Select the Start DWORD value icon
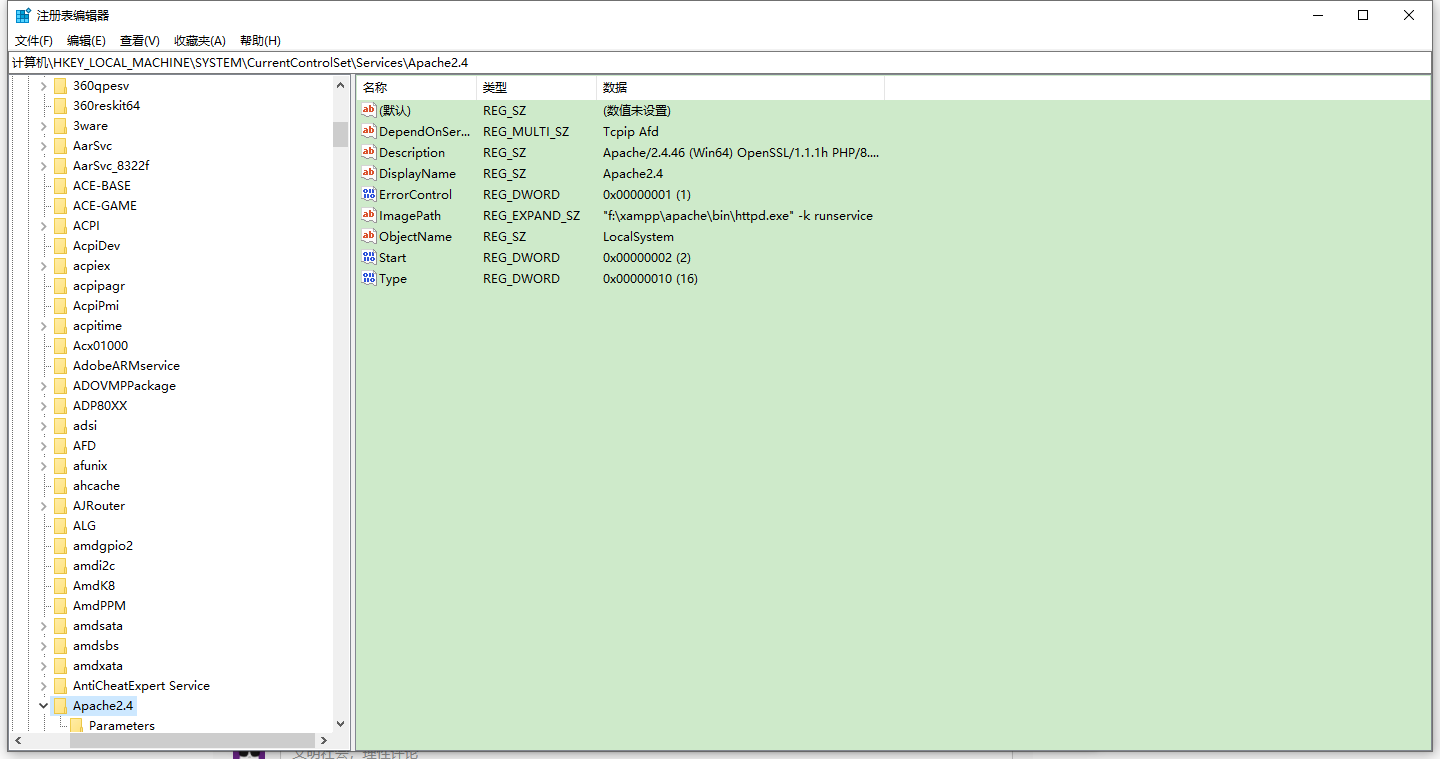Image resolution: width=1440 pixels, height=759 pixels. (368, 257)
